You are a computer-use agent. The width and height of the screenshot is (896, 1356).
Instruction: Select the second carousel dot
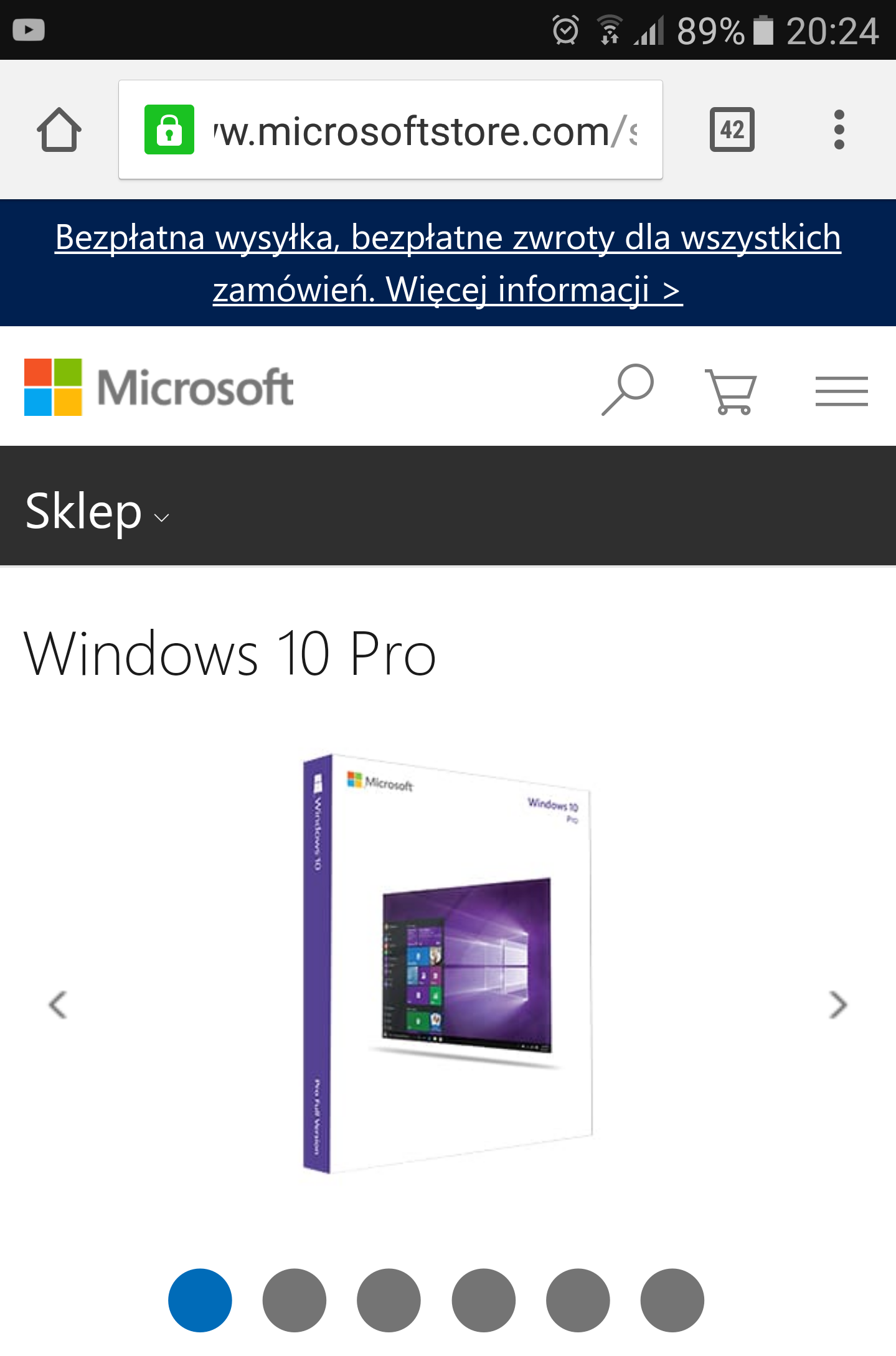[295, 1300]
